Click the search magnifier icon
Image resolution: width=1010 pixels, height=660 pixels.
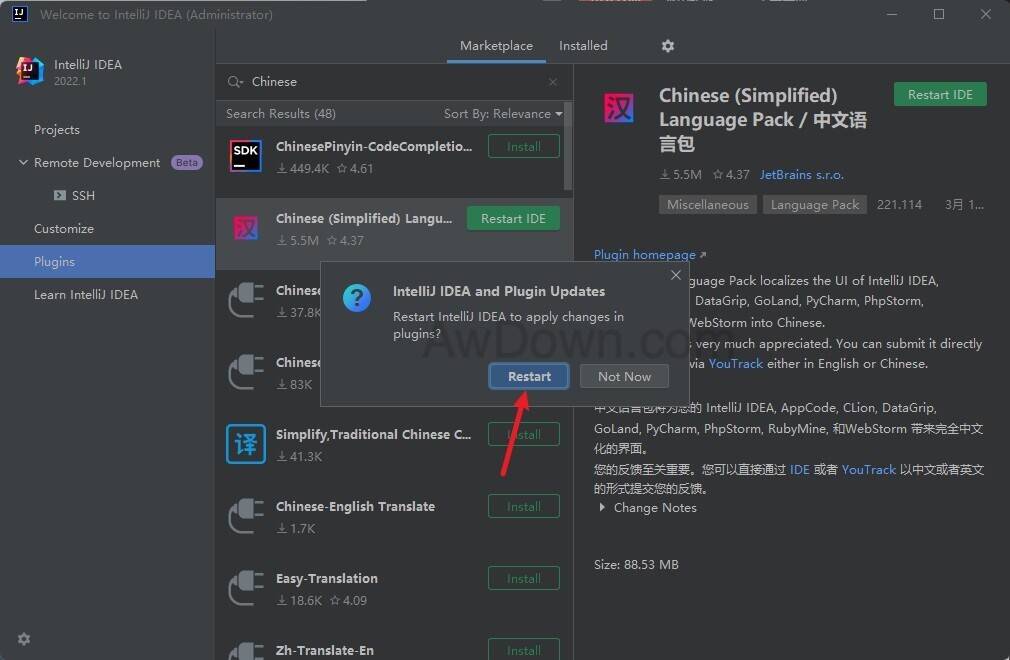tap(235, 82)
